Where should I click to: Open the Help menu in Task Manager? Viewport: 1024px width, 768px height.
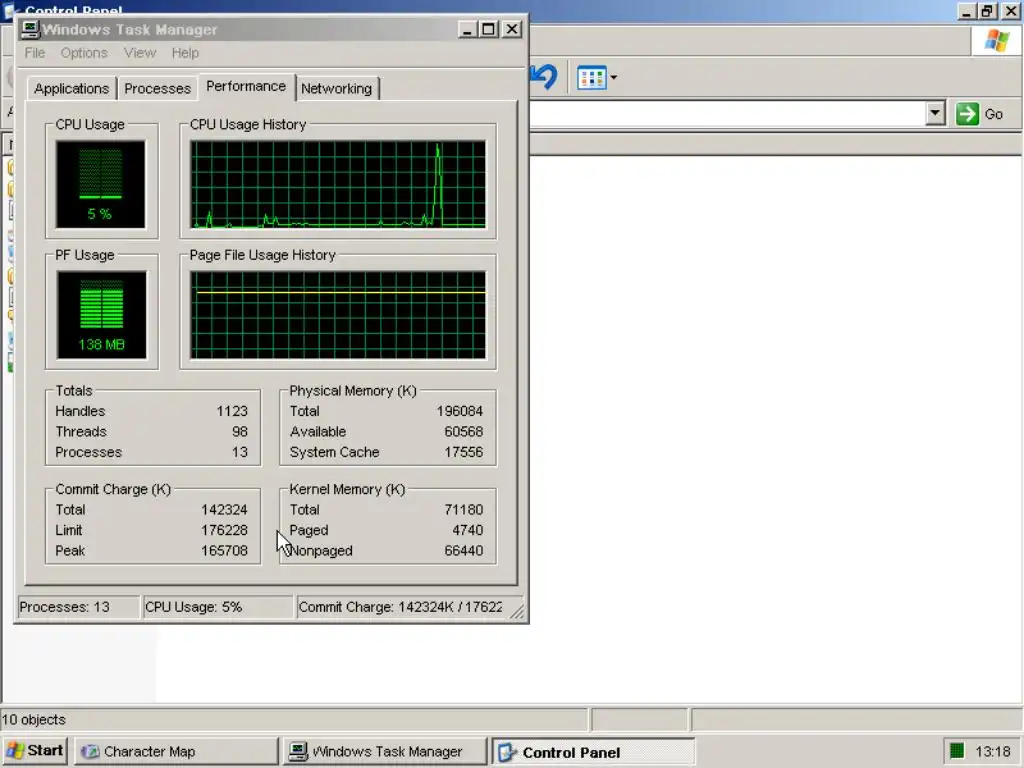185,53
